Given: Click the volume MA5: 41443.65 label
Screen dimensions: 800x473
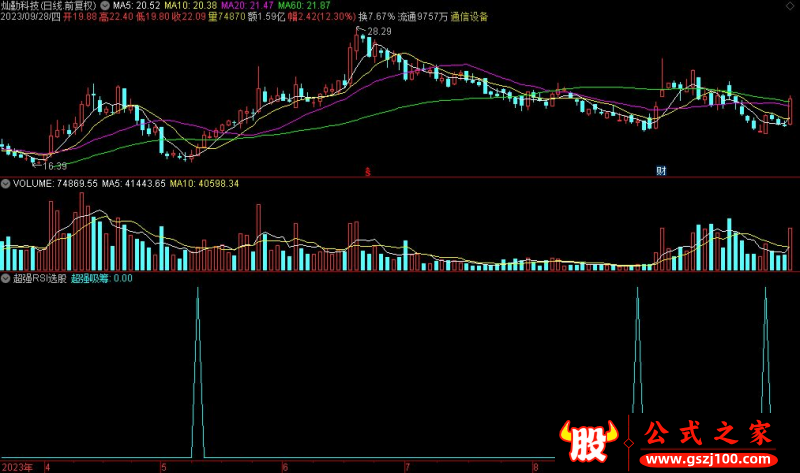Looking at the screenshot, I should [x=134, y=184].
